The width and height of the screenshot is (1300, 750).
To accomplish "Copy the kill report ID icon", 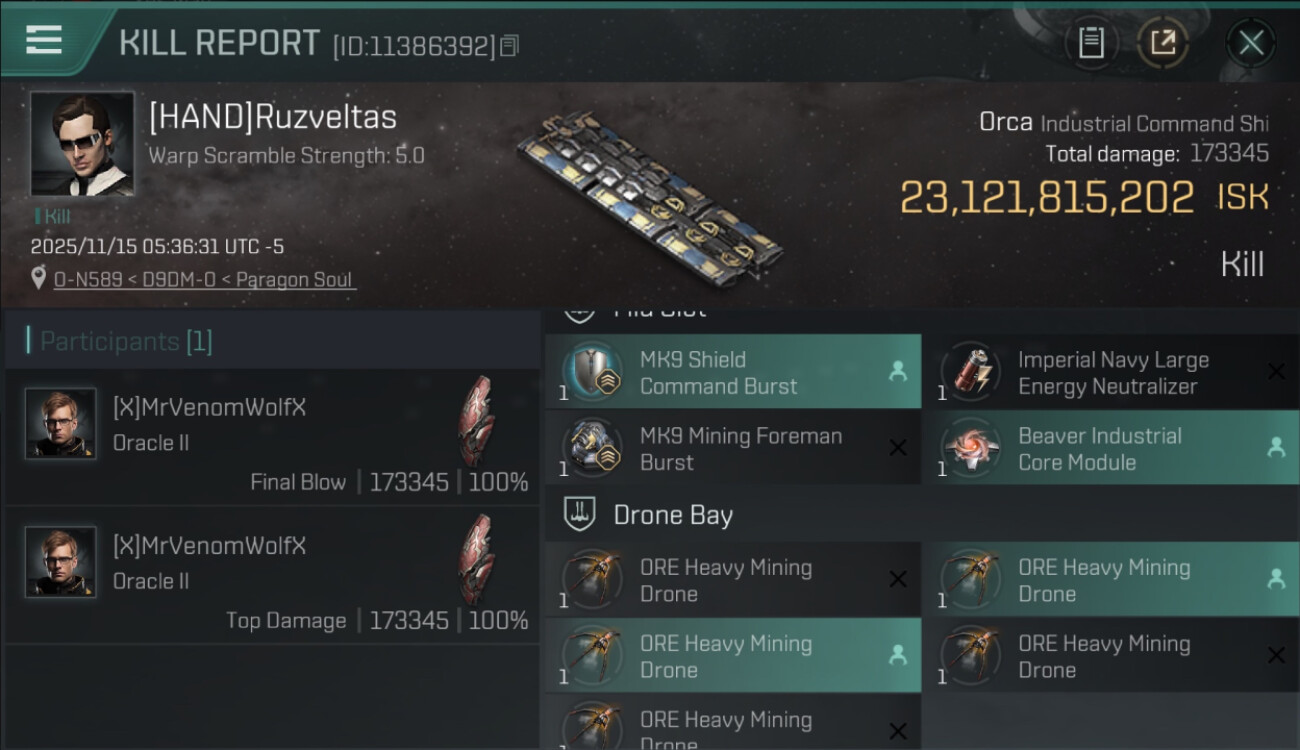I will click(510, 46).
